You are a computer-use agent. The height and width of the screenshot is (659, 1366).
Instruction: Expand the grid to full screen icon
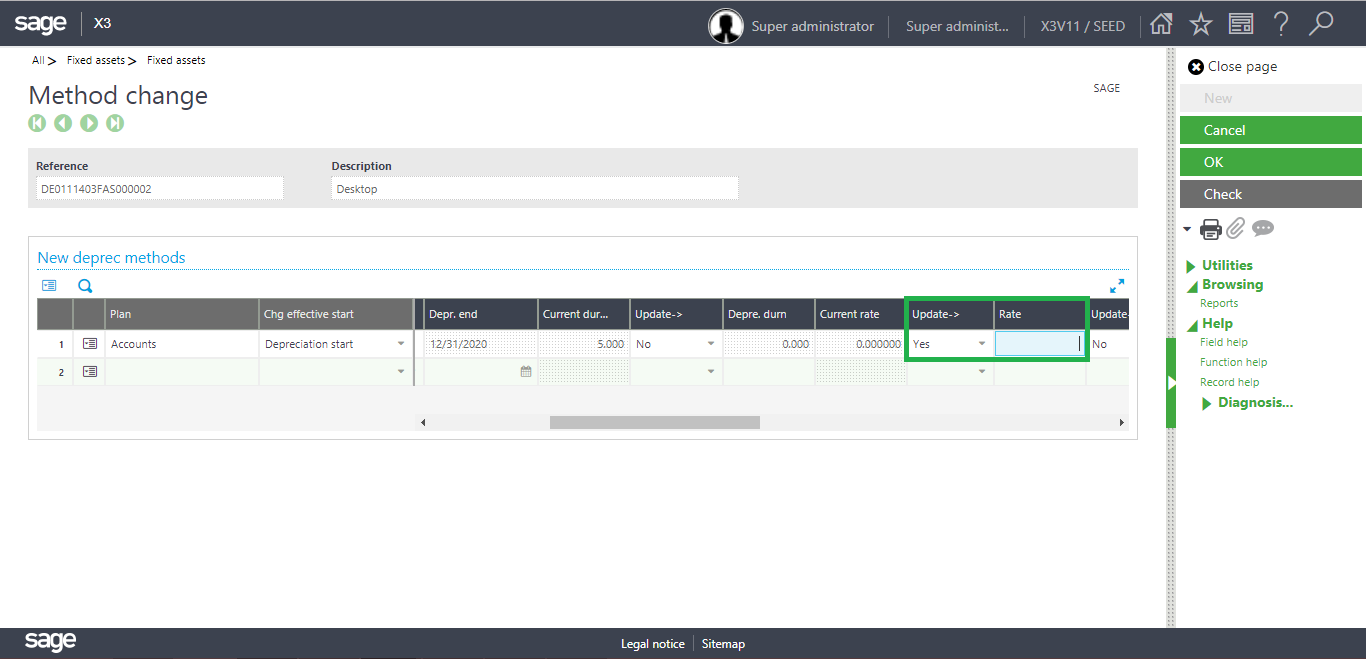click(x=1118, y=284)
